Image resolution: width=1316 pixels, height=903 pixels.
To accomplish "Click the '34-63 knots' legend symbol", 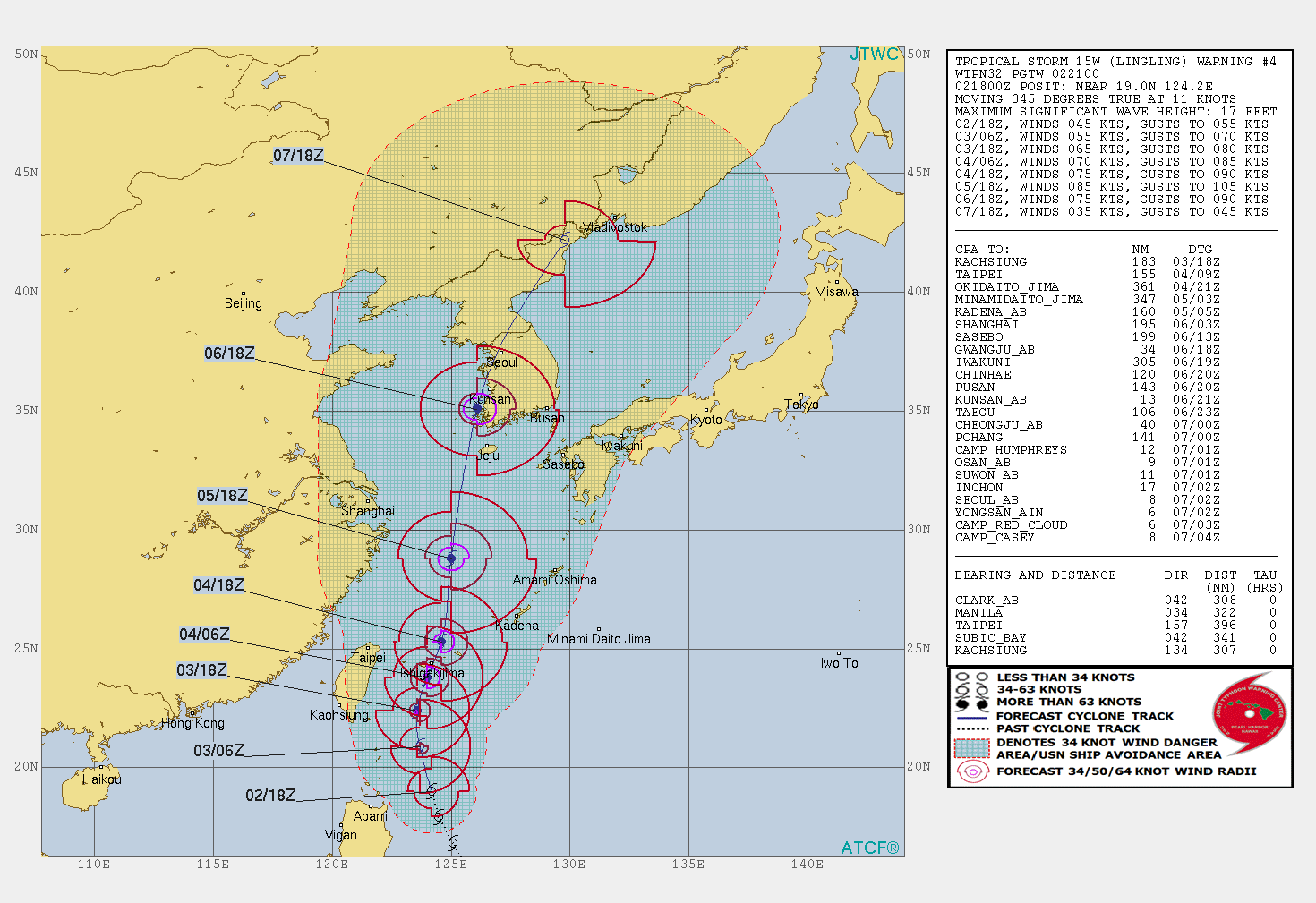I will click(971, 690).
